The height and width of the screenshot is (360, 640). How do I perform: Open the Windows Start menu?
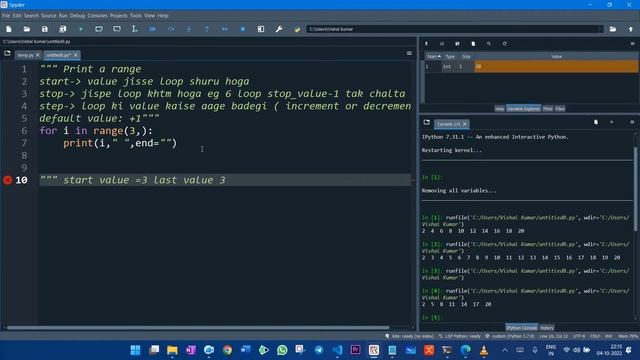[x=136, y=350]
